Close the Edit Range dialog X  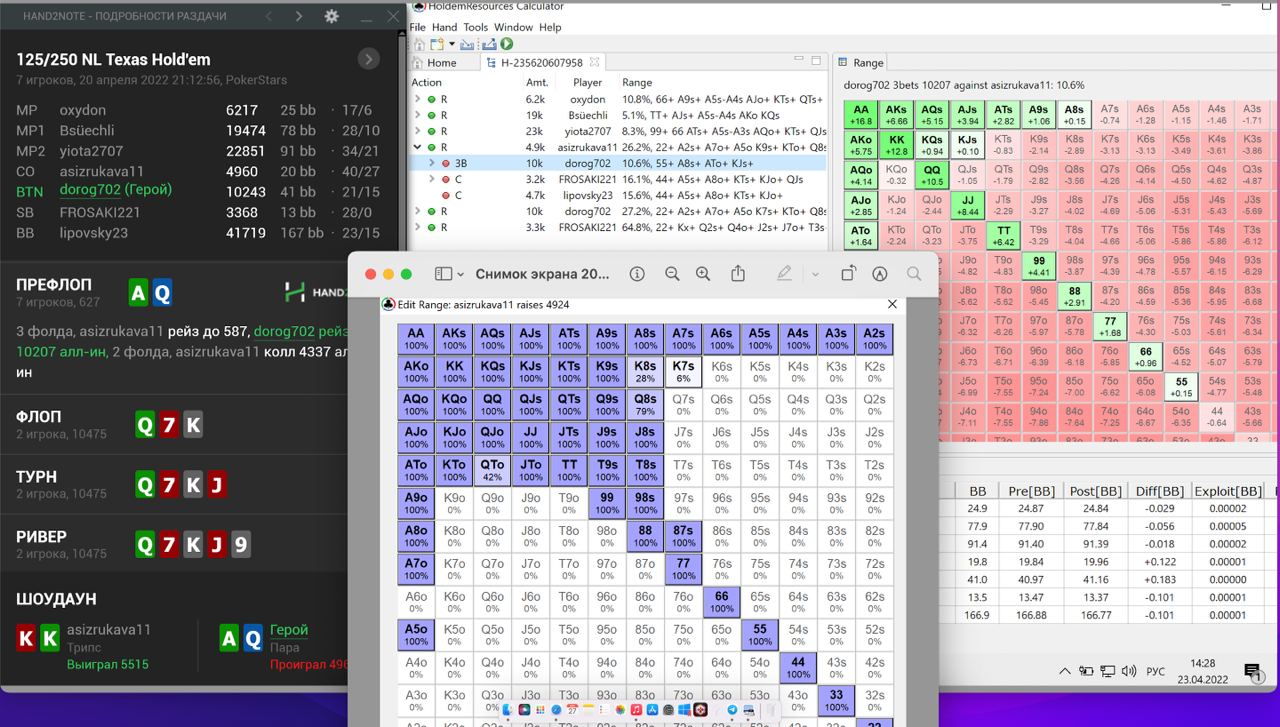[893, 304]
